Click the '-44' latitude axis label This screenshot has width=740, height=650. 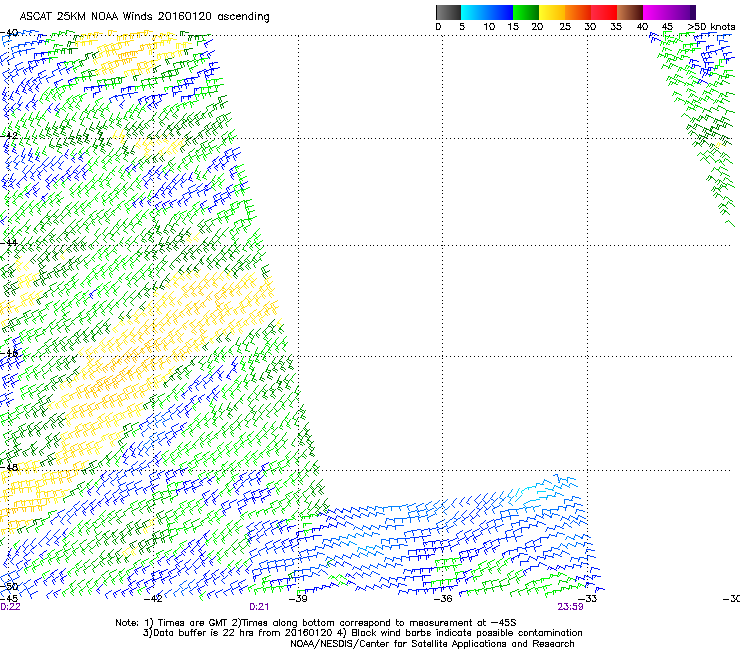coord(9,243)
